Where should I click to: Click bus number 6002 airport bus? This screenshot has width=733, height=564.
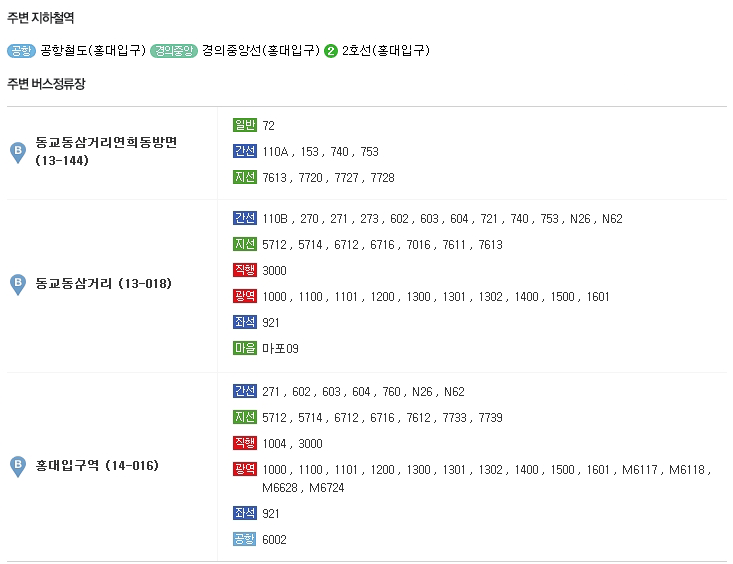point(274,540)
